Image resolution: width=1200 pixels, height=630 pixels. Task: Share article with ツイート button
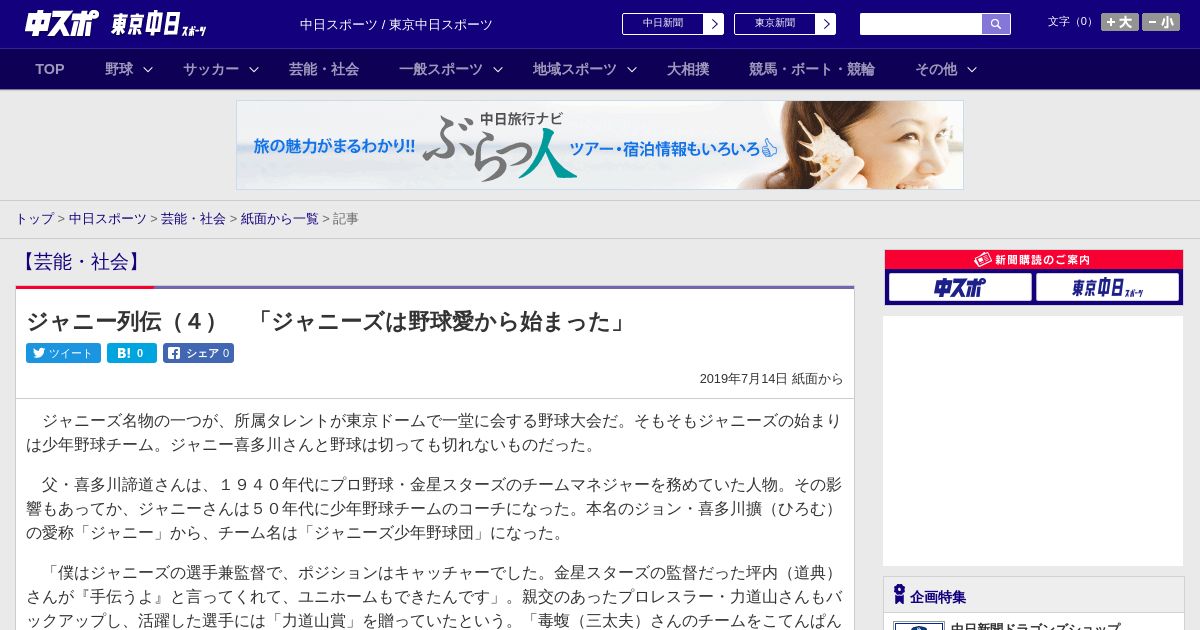pos(63,353)
